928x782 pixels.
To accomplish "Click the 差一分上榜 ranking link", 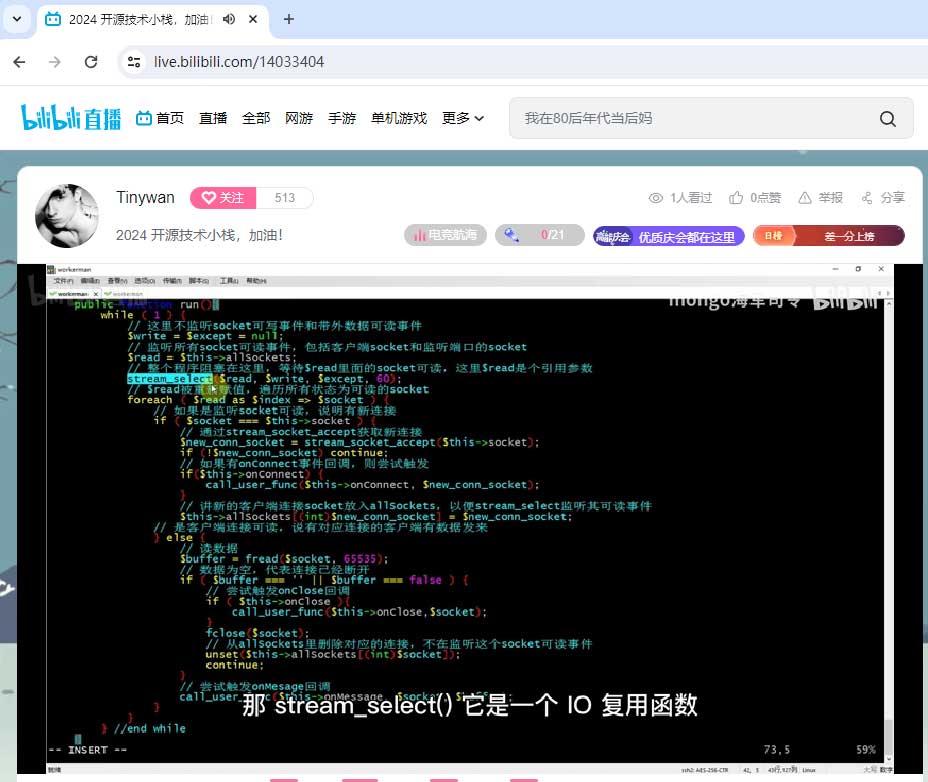I will (848, 235).
